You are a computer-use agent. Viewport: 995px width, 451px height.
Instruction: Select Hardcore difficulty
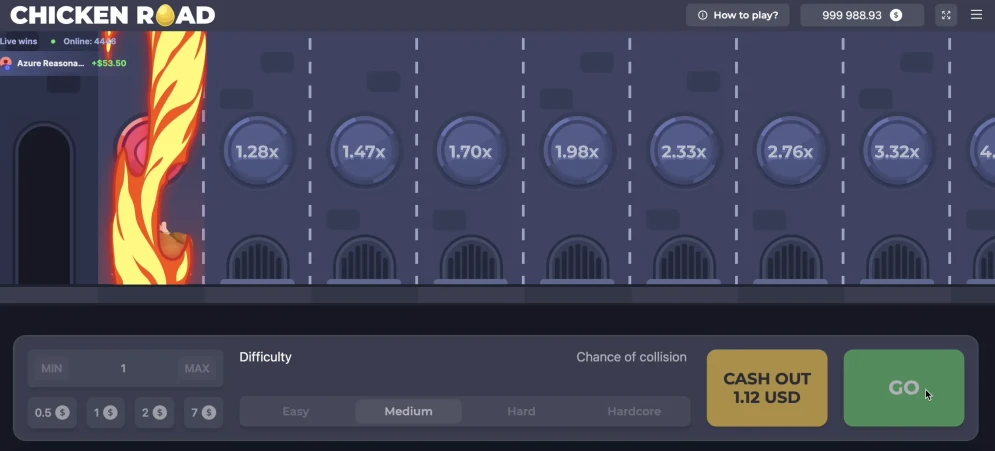coord(634,412)
